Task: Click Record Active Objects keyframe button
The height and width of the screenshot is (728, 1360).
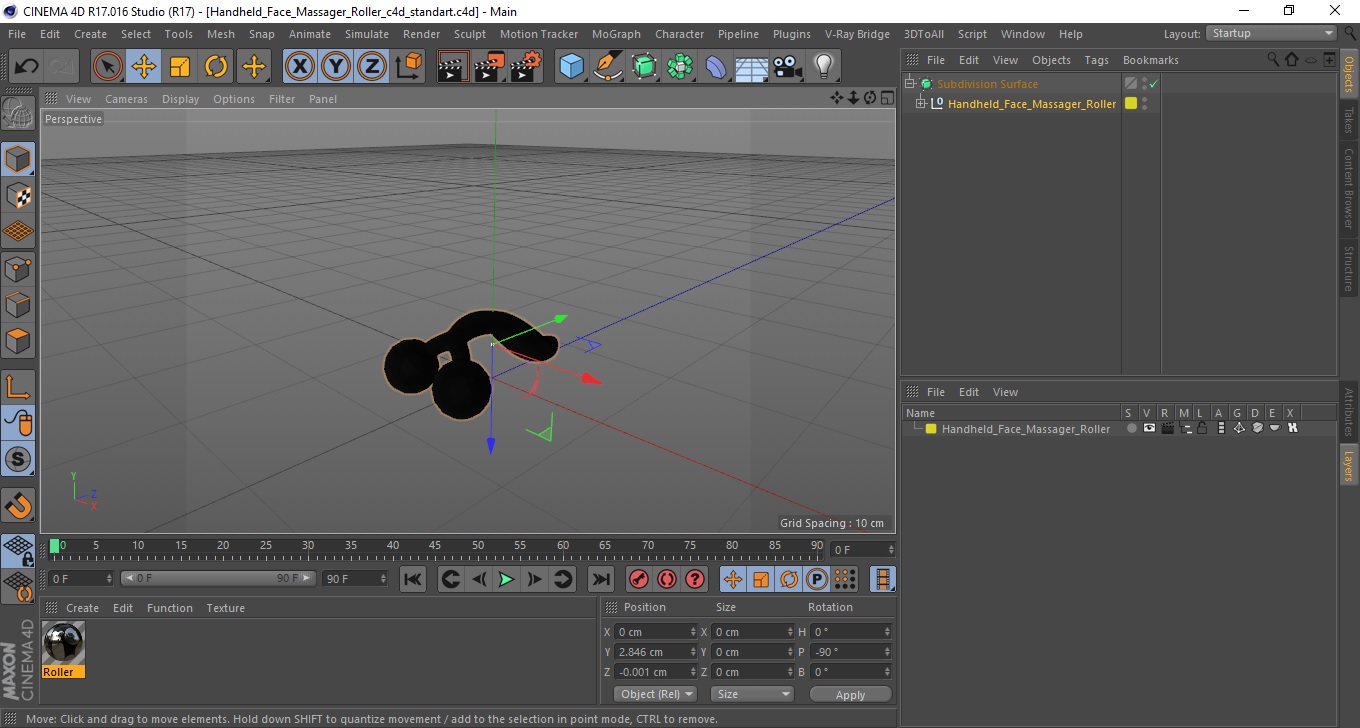Action: [639, 579]
